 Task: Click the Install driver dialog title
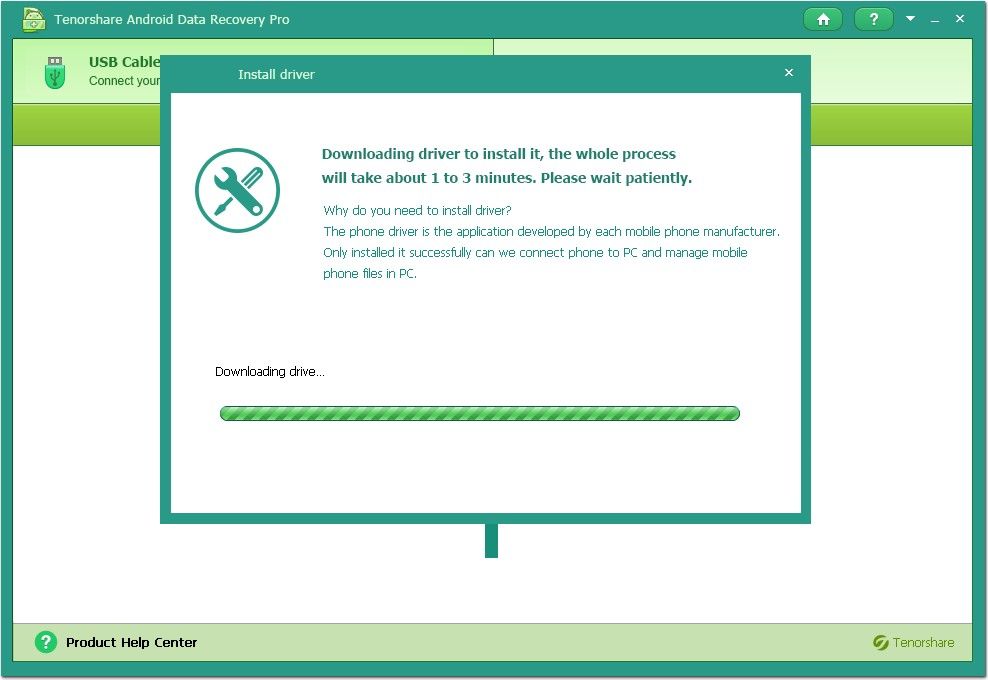click(x=276, y=74)
